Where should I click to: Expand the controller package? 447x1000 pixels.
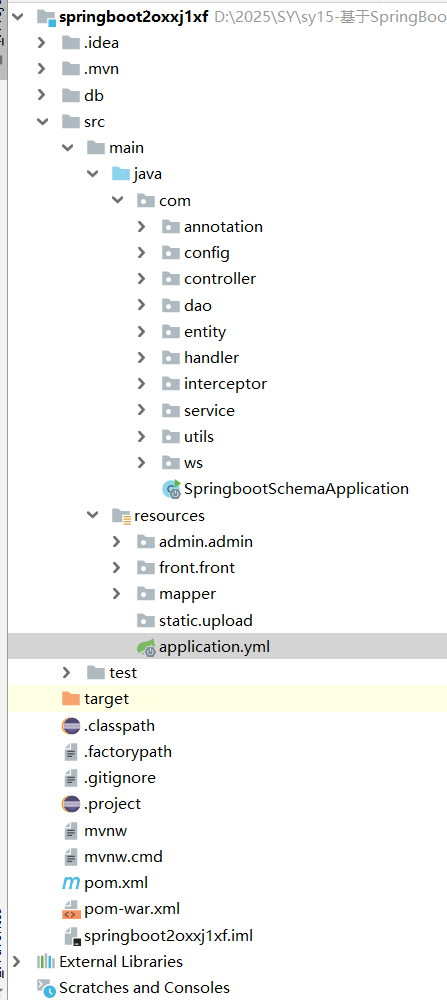pos(141,279)
